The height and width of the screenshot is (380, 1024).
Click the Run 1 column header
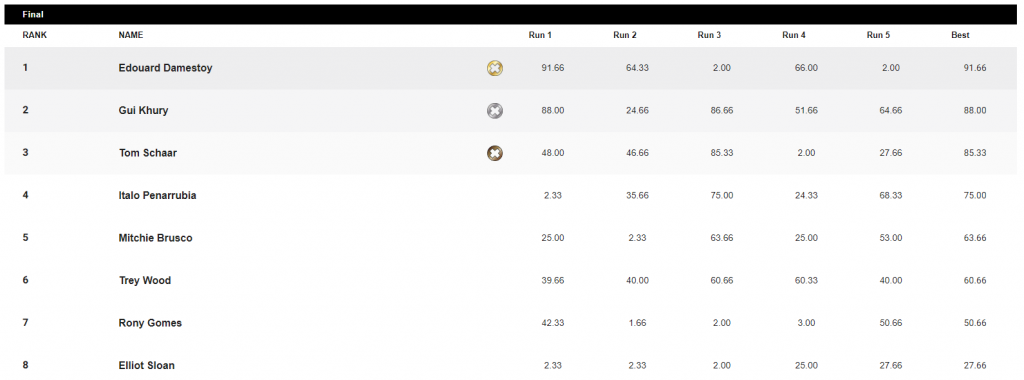click(x=540, y=35)
